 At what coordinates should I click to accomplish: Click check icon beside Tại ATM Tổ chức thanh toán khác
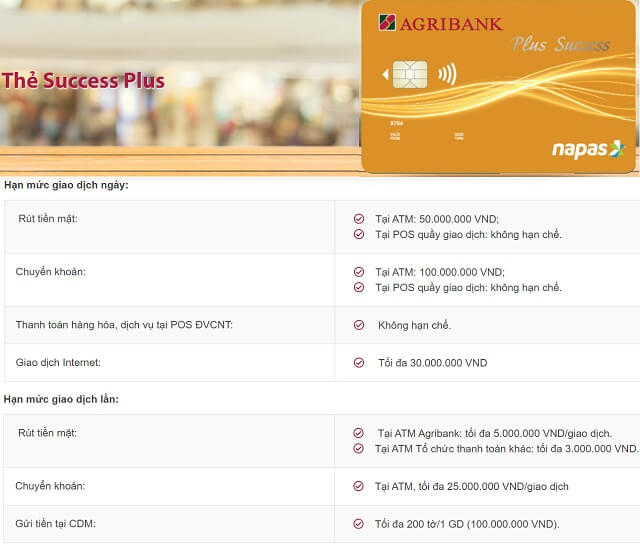click(x=358, y=448)
